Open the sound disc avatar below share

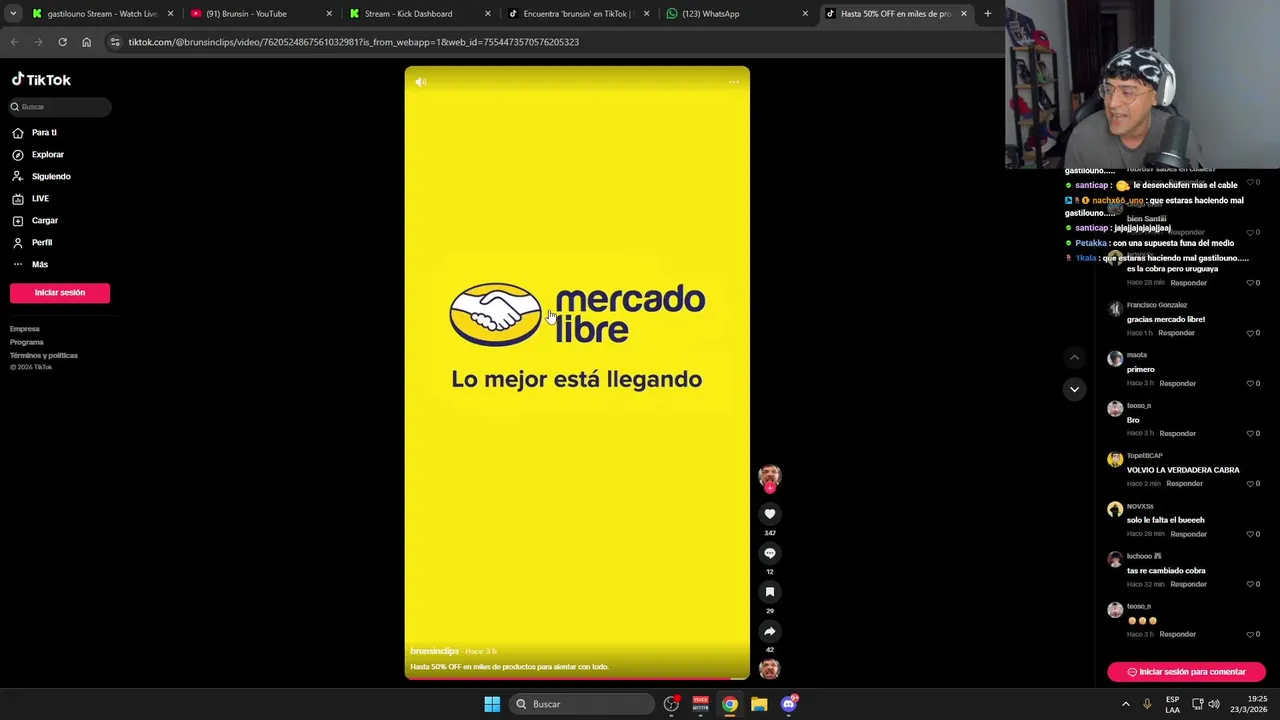pyautogui.click(x=769, y=669)
